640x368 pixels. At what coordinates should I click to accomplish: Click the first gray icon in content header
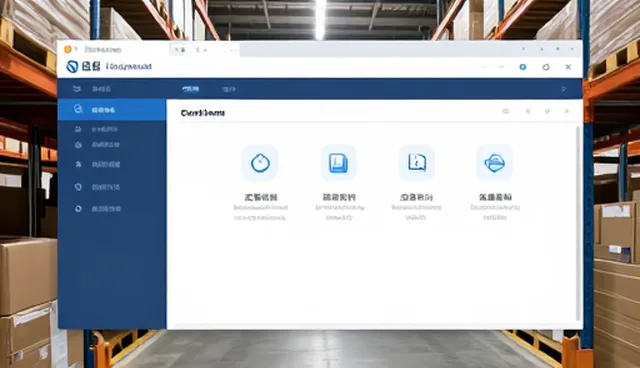tap(505, 111)
